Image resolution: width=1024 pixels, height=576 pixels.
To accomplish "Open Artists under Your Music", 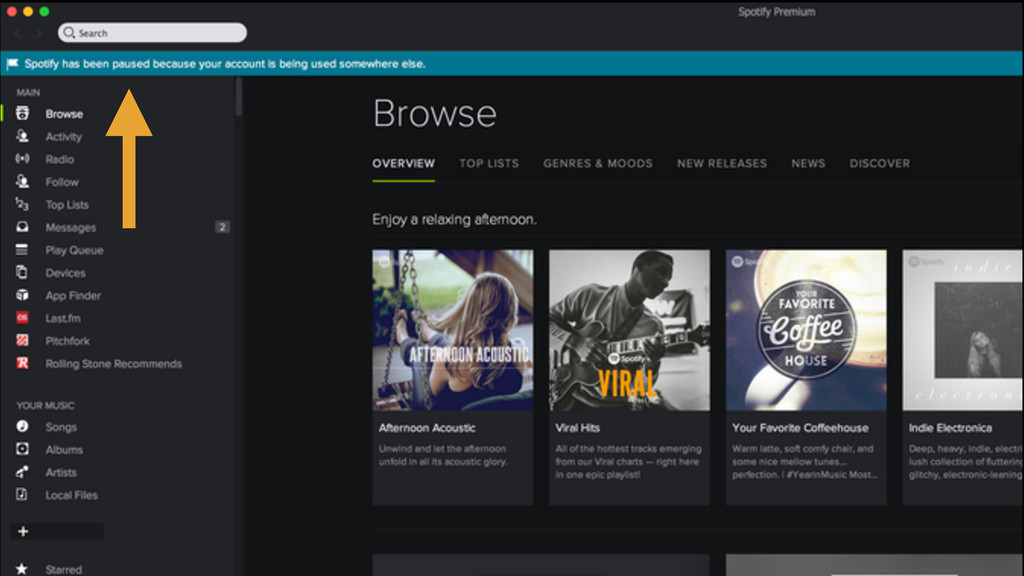I will tap(61, 472).
